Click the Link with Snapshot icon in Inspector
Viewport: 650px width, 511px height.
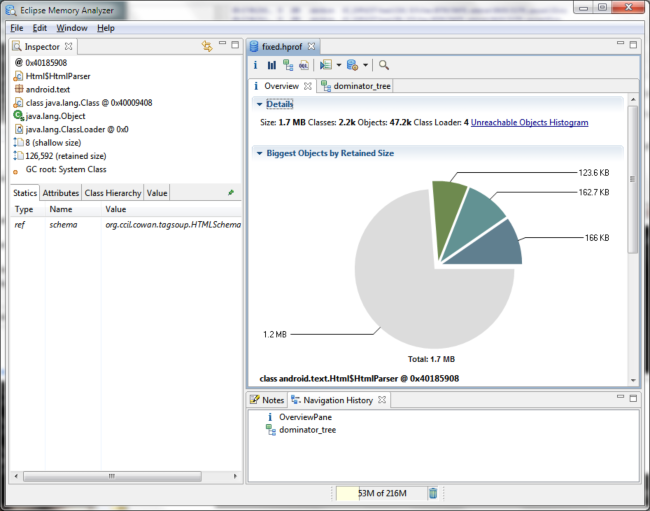207,46
